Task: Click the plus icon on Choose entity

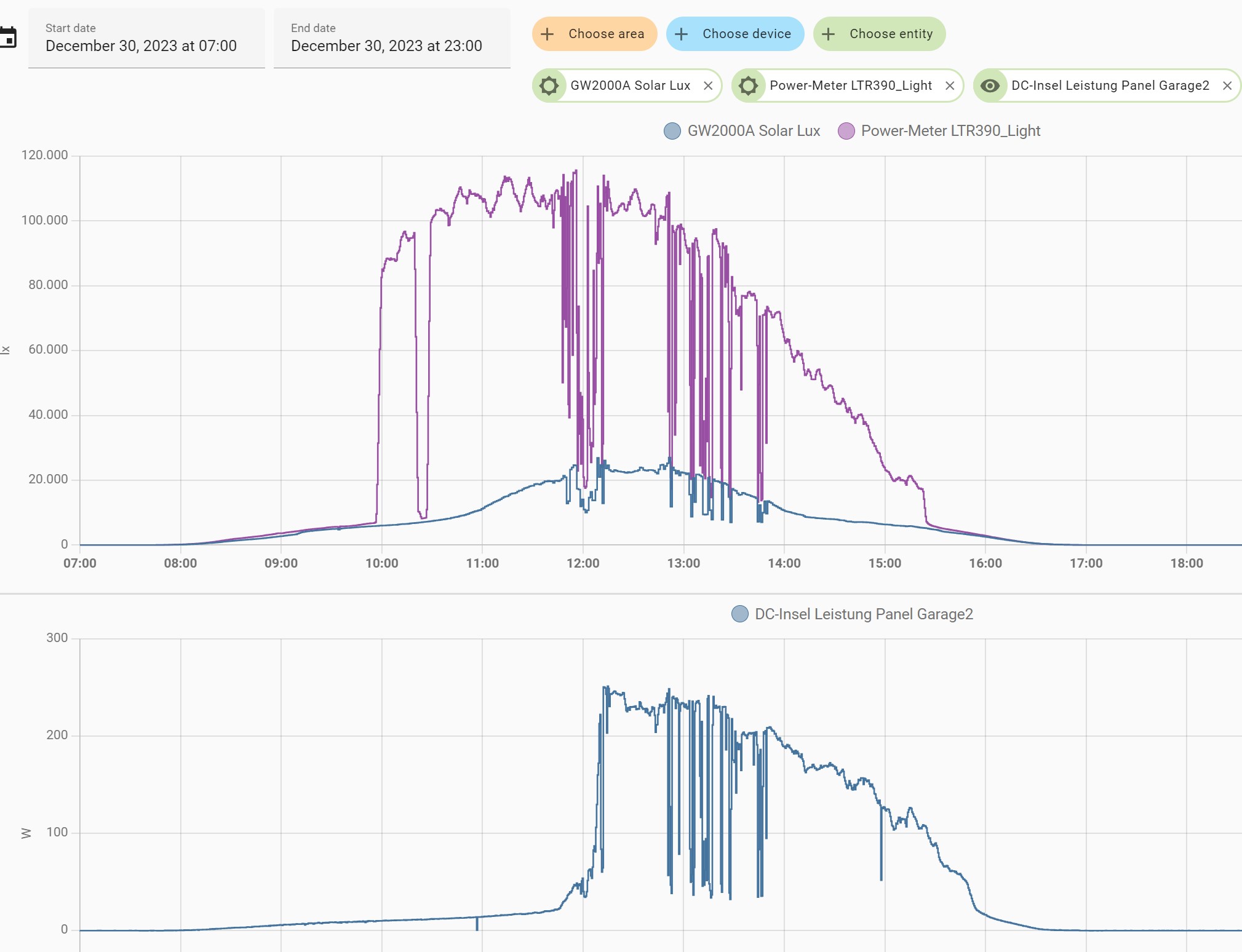Action: click(x=828, y=34)
